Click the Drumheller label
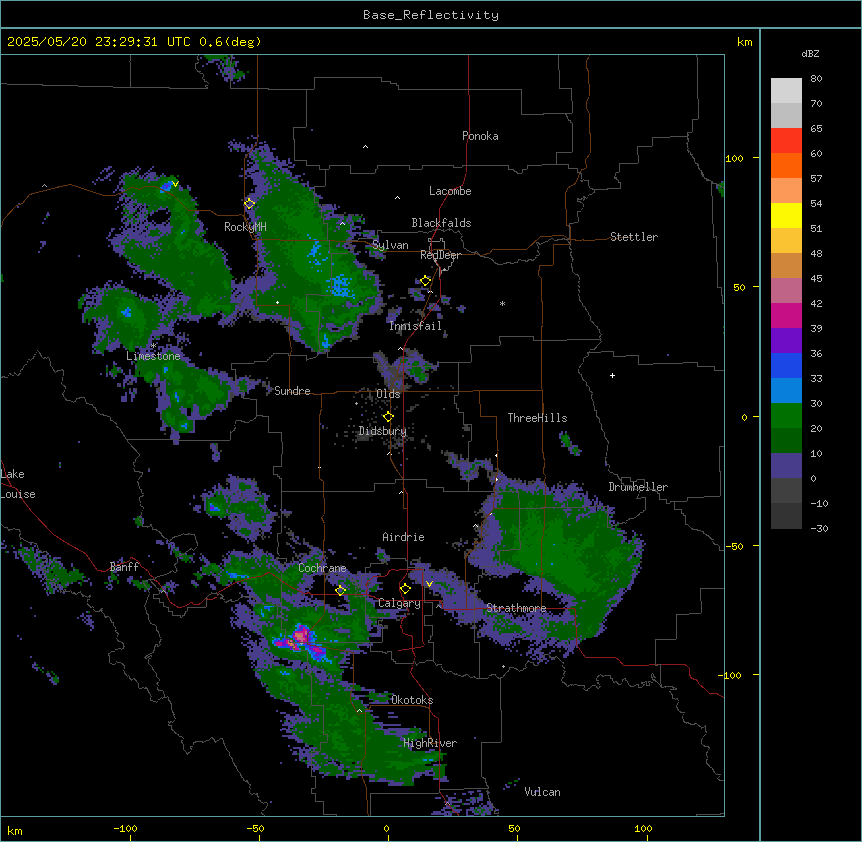862x842 pixels. [638, 487]
